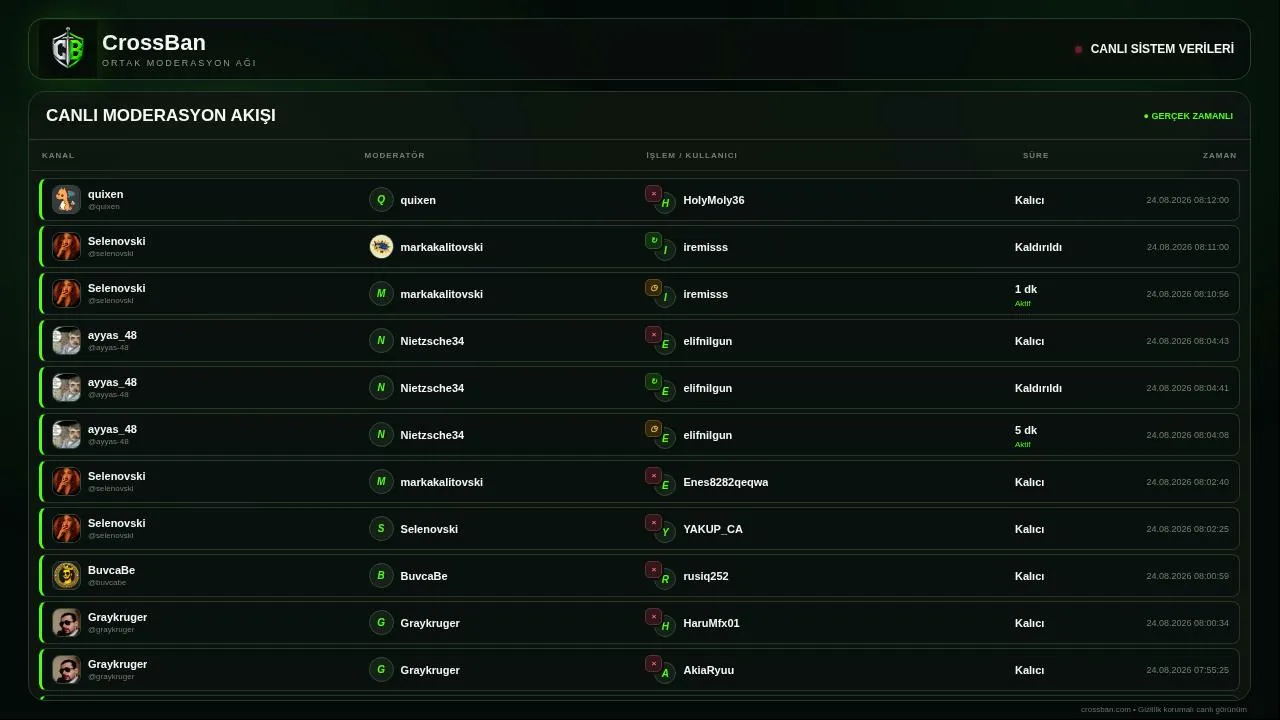Click the BuvcaBe channel avatar
This screenshot has width=1280, height=720.
point(66,575)
